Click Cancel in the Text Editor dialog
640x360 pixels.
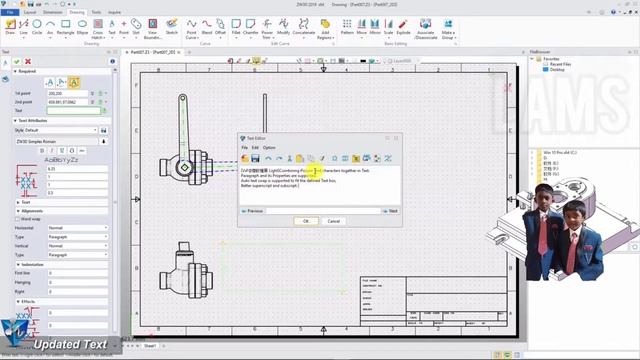click(x=333, y=221)
